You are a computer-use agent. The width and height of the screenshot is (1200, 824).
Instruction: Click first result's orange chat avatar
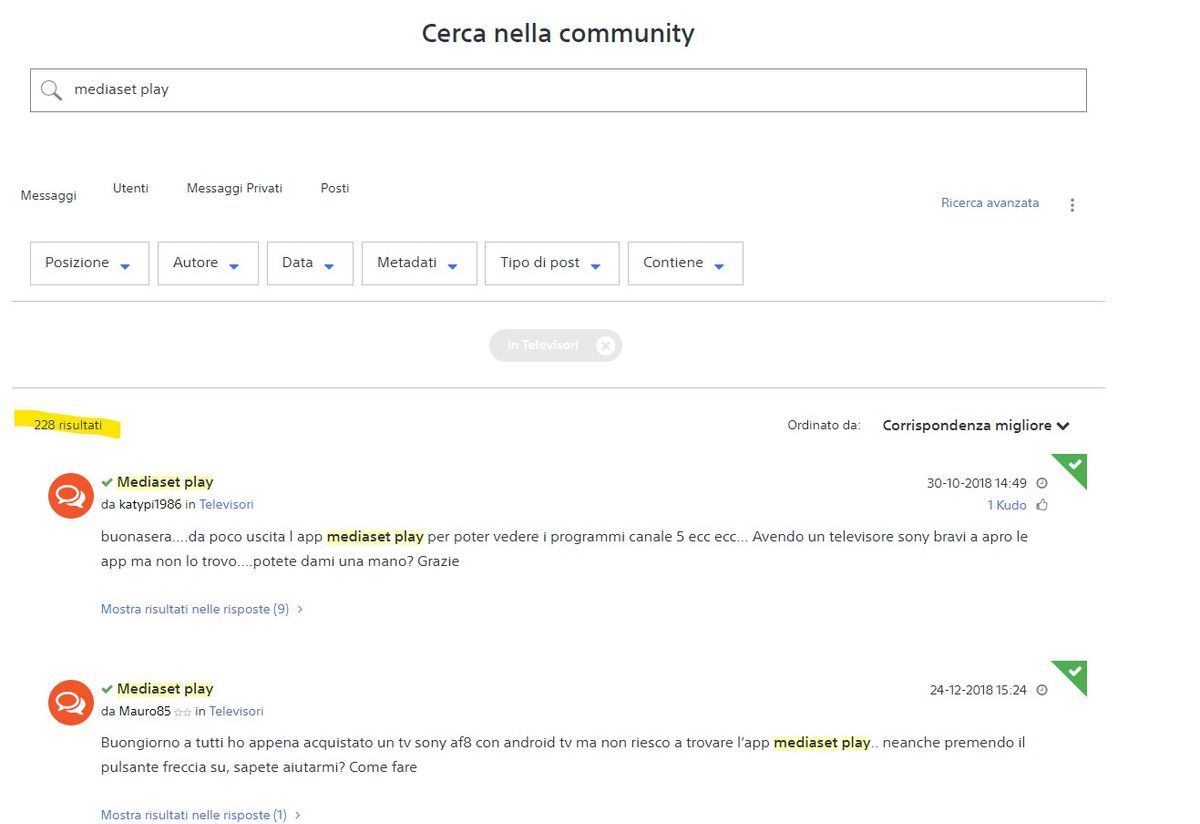click(70, 496)
